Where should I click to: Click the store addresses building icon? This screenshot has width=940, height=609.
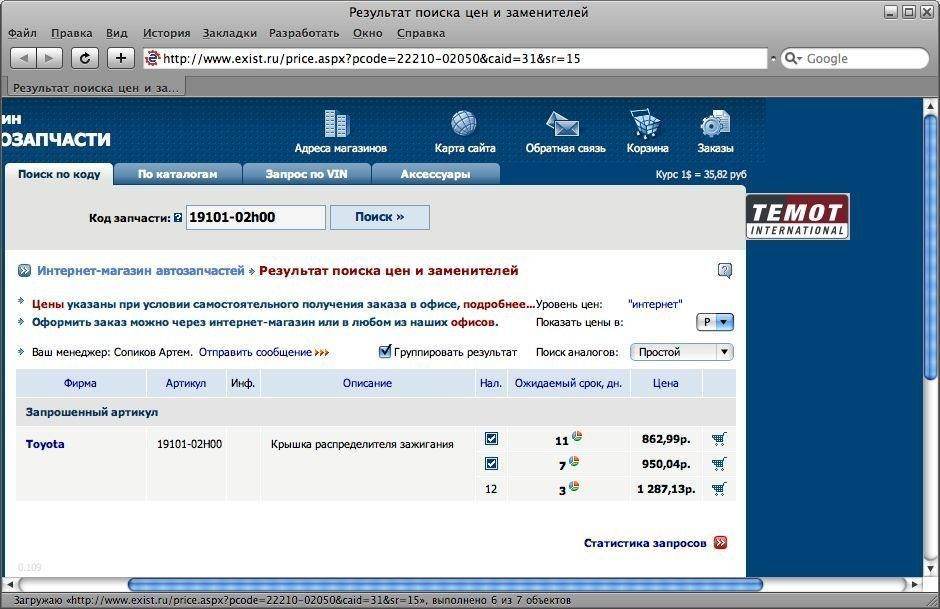pos(337,125)
